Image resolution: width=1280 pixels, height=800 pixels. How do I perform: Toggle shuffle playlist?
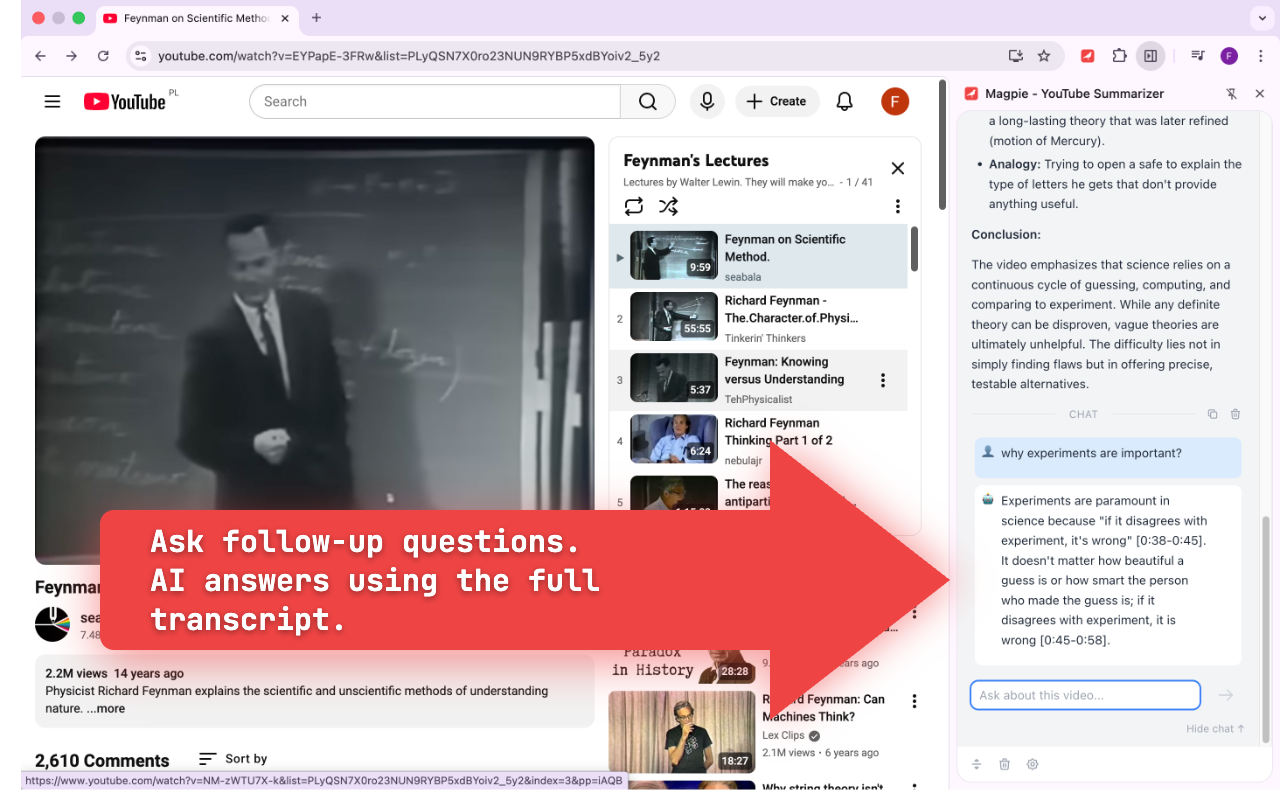668,206
